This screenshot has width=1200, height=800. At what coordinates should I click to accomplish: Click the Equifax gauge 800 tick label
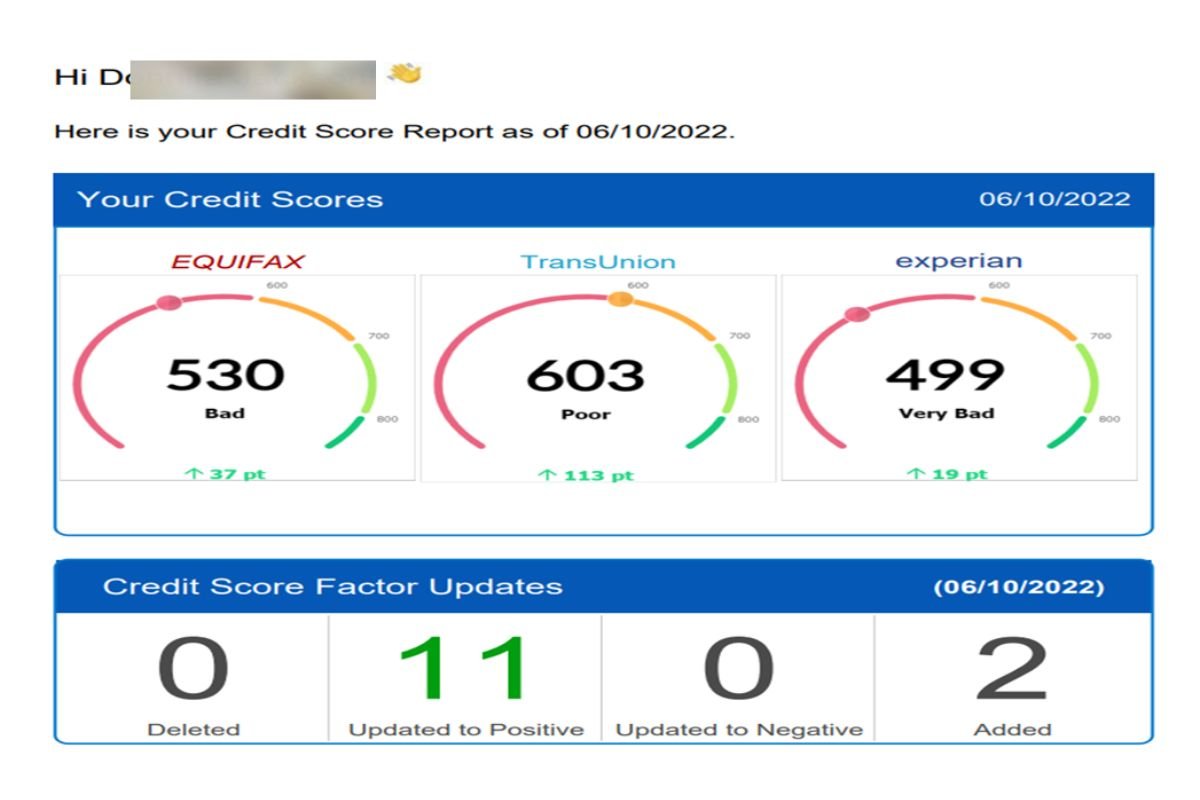[387, 419]
